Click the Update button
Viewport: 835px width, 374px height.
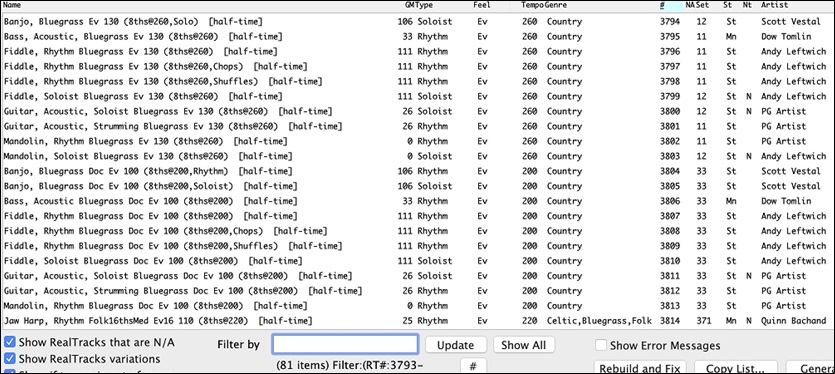pyautogui.click(x=456, y=345)
